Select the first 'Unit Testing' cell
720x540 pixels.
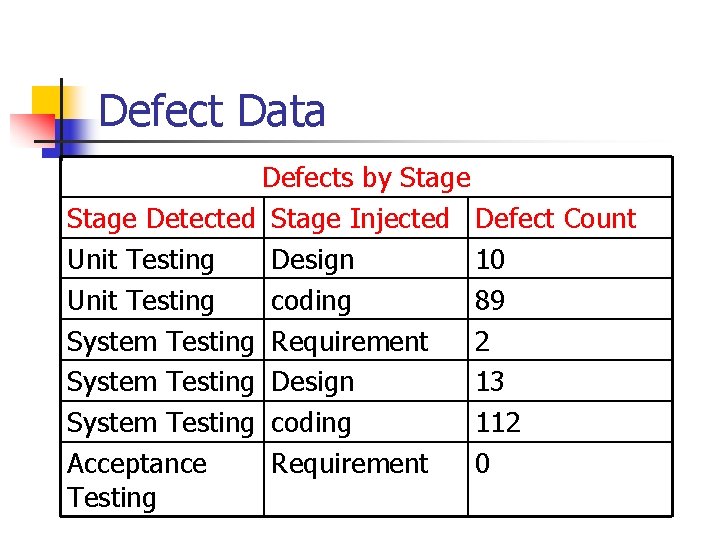(163, 259)
